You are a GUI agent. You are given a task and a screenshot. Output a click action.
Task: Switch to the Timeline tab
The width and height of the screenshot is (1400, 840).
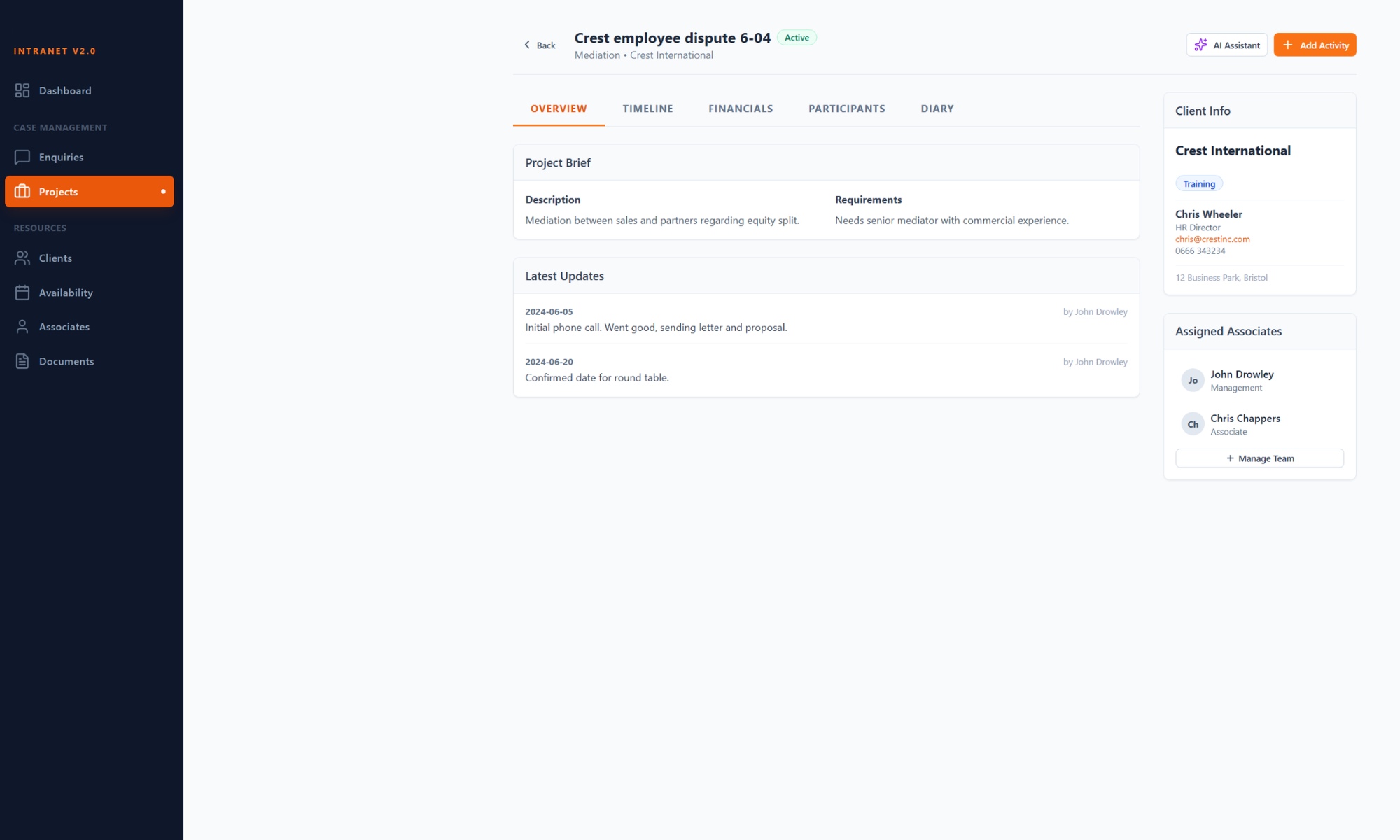(x=647, y=108)
